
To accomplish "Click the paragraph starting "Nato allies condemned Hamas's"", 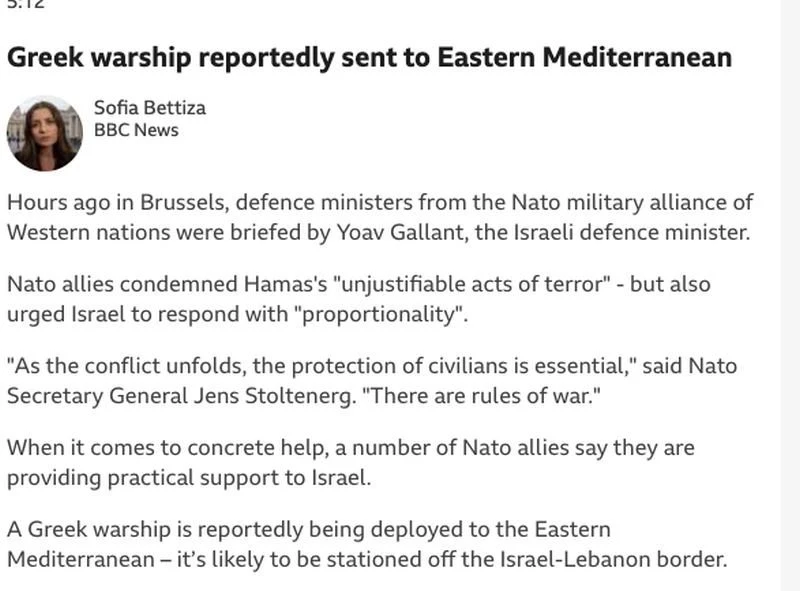I will [x=358, y=298].
